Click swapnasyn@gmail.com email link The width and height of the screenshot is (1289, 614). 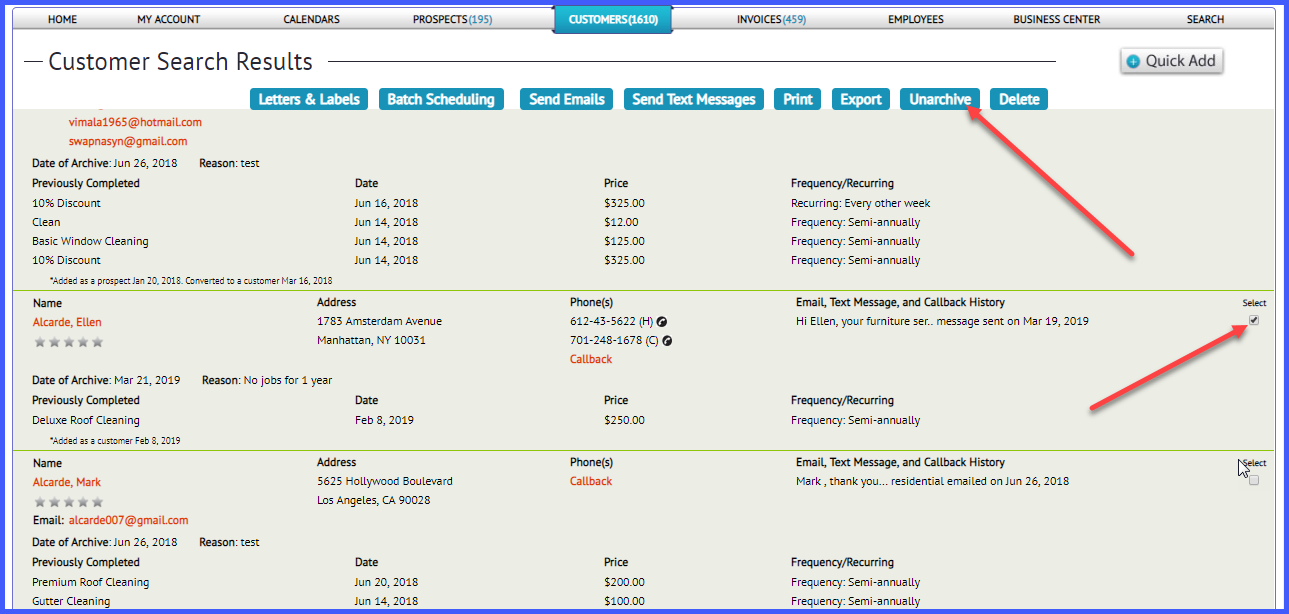(x=128, y=141)
